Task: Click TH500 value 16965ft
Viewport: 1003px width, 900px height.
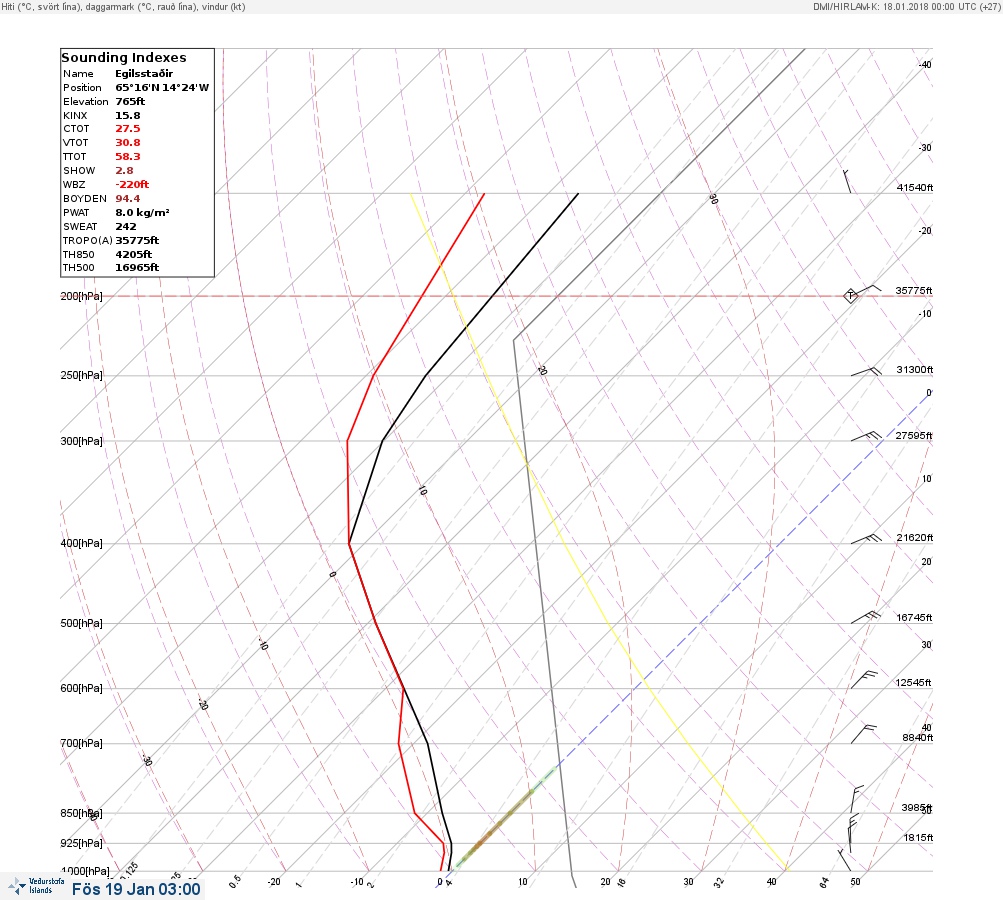Action: pyautogui.click(x=137, y=267)
